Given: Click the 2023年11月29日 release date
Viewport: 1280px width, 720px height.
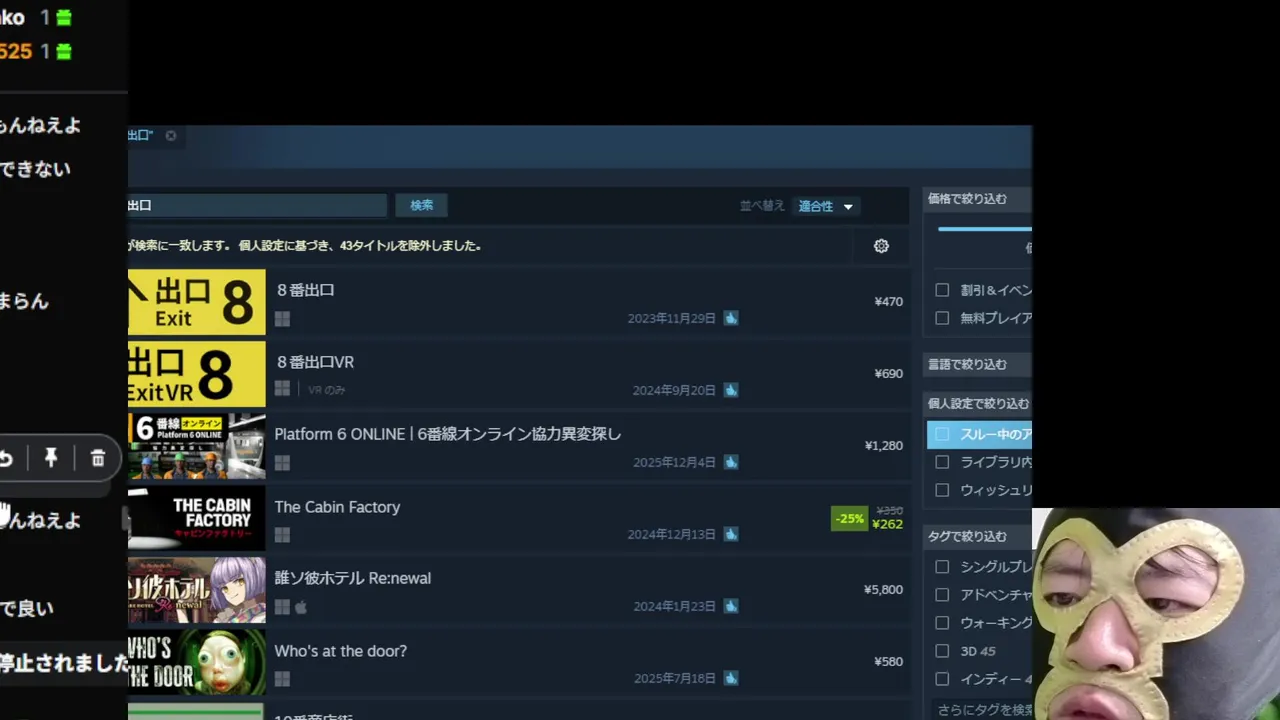Looking at the screenshot, I should [x=672, y=318].
